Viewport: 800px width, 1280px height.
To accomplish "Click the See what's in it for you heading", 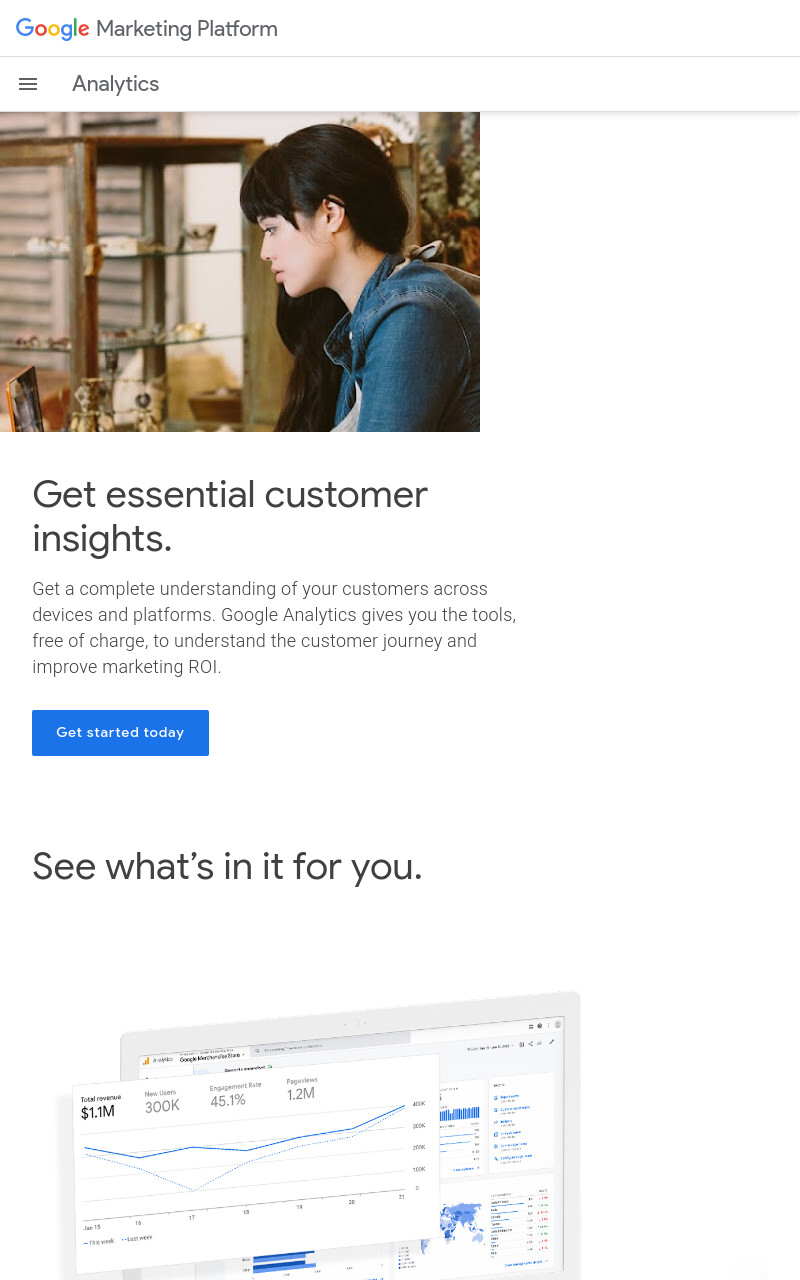I will 227,866.
